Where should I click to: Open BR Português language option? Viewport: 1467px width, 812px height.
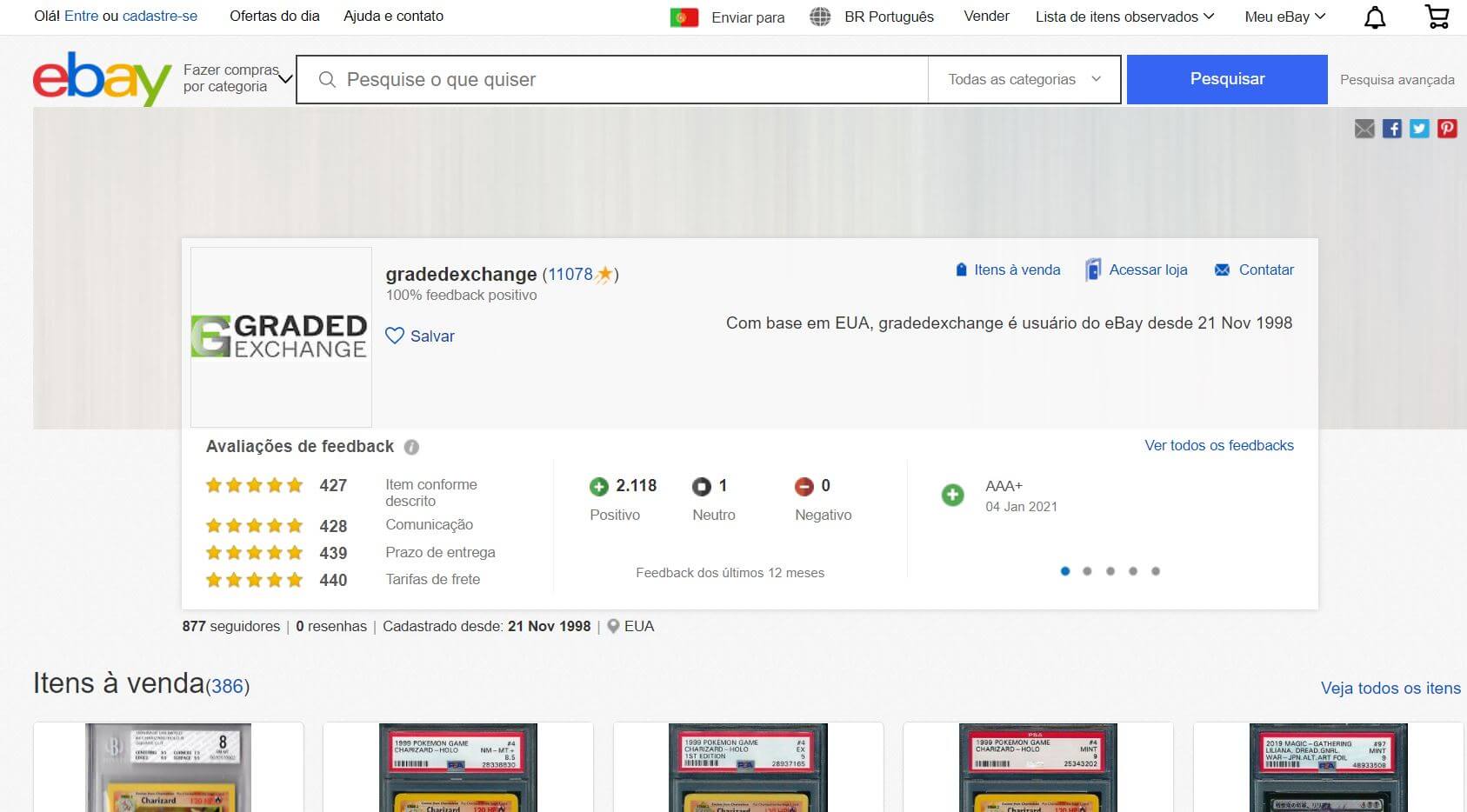(x=889, y=17)
